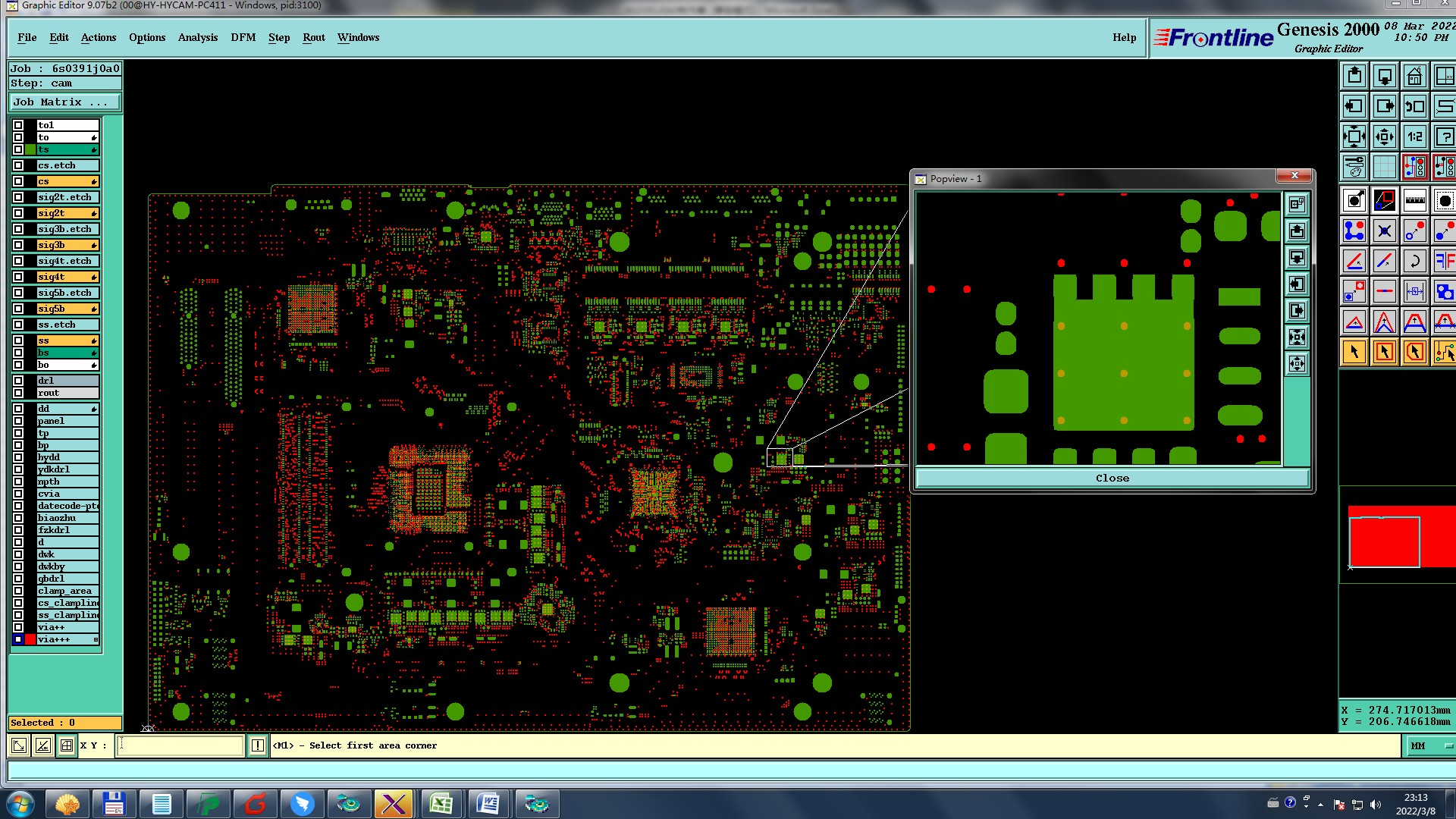The height and width of the screenshot is (819, 1456).
Task: Open the DFM menu
Action: point(243,37)
